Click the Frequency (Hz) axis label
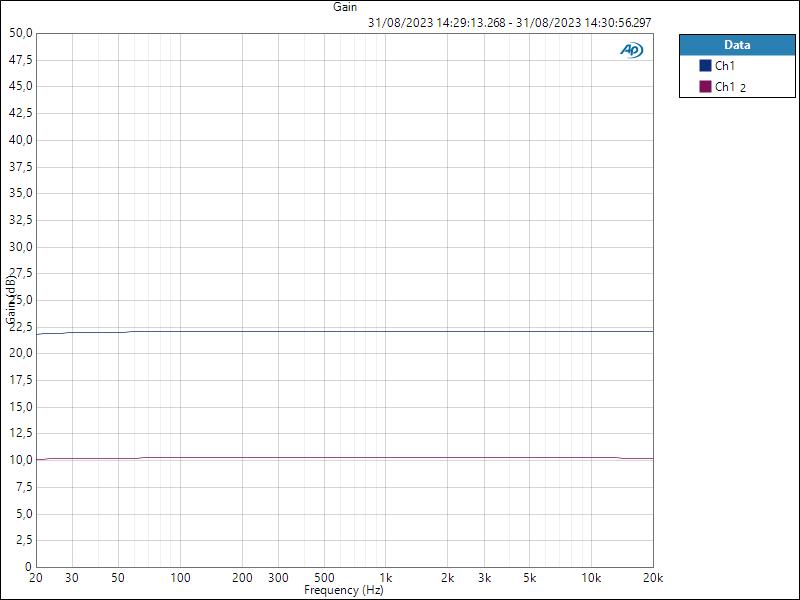 pyautogui.click(x=343, y=590)
